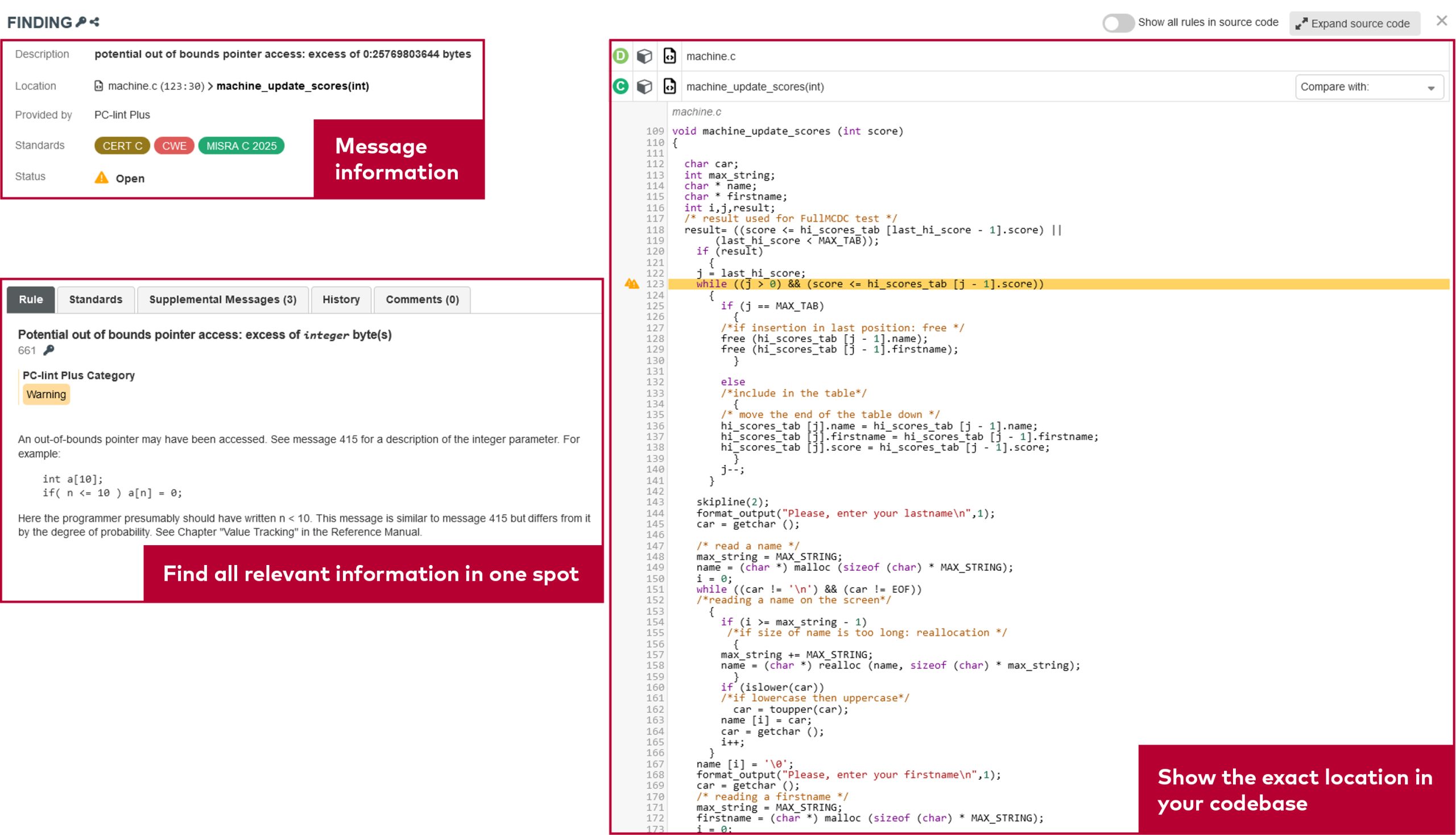
Task: Close the finding panel with X
Action: 1442,21
